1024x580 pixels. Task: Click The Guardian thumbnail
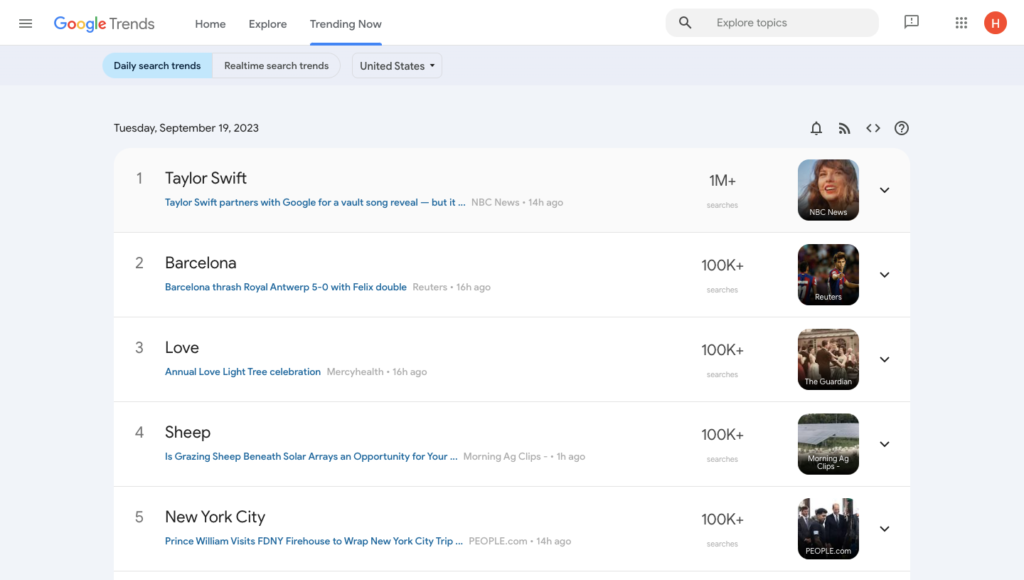click(x=828, y=359)
